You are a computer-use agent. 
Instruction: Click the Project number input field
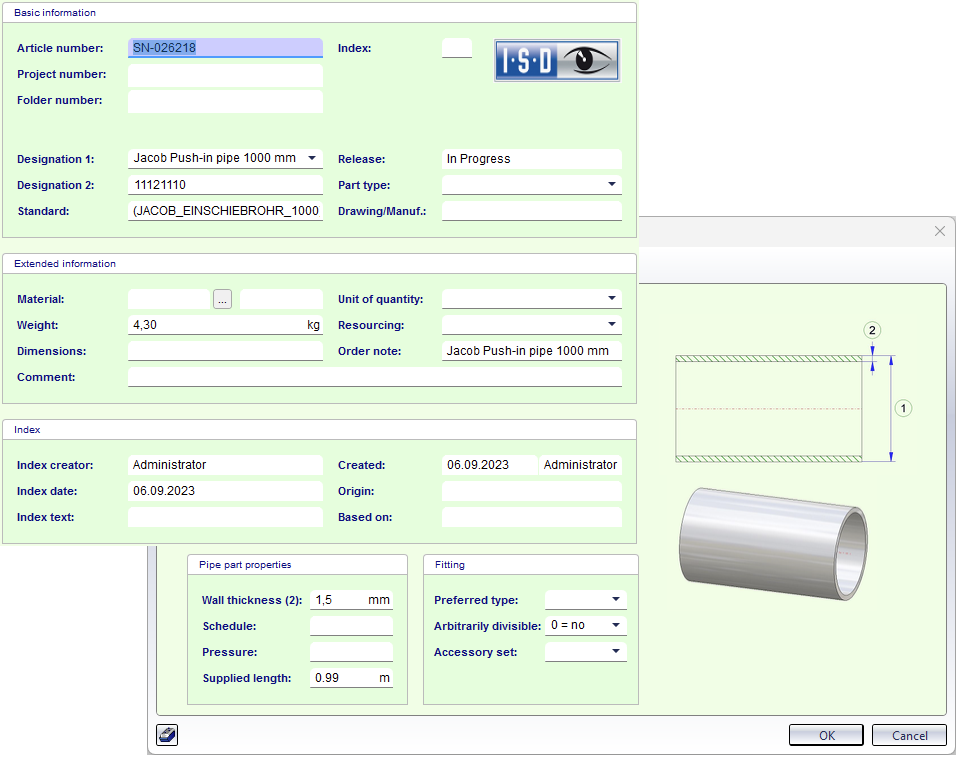tap(225, 75)
